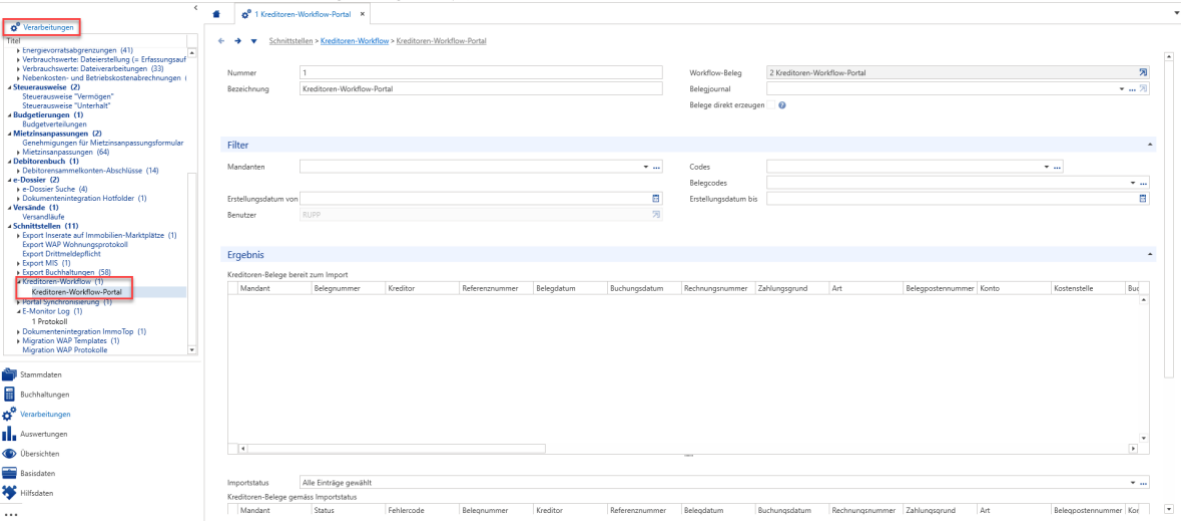The image size is (1181, 521).
Task: Open the Belegcodes dropdown arrow
Action: click(1132, 182)
